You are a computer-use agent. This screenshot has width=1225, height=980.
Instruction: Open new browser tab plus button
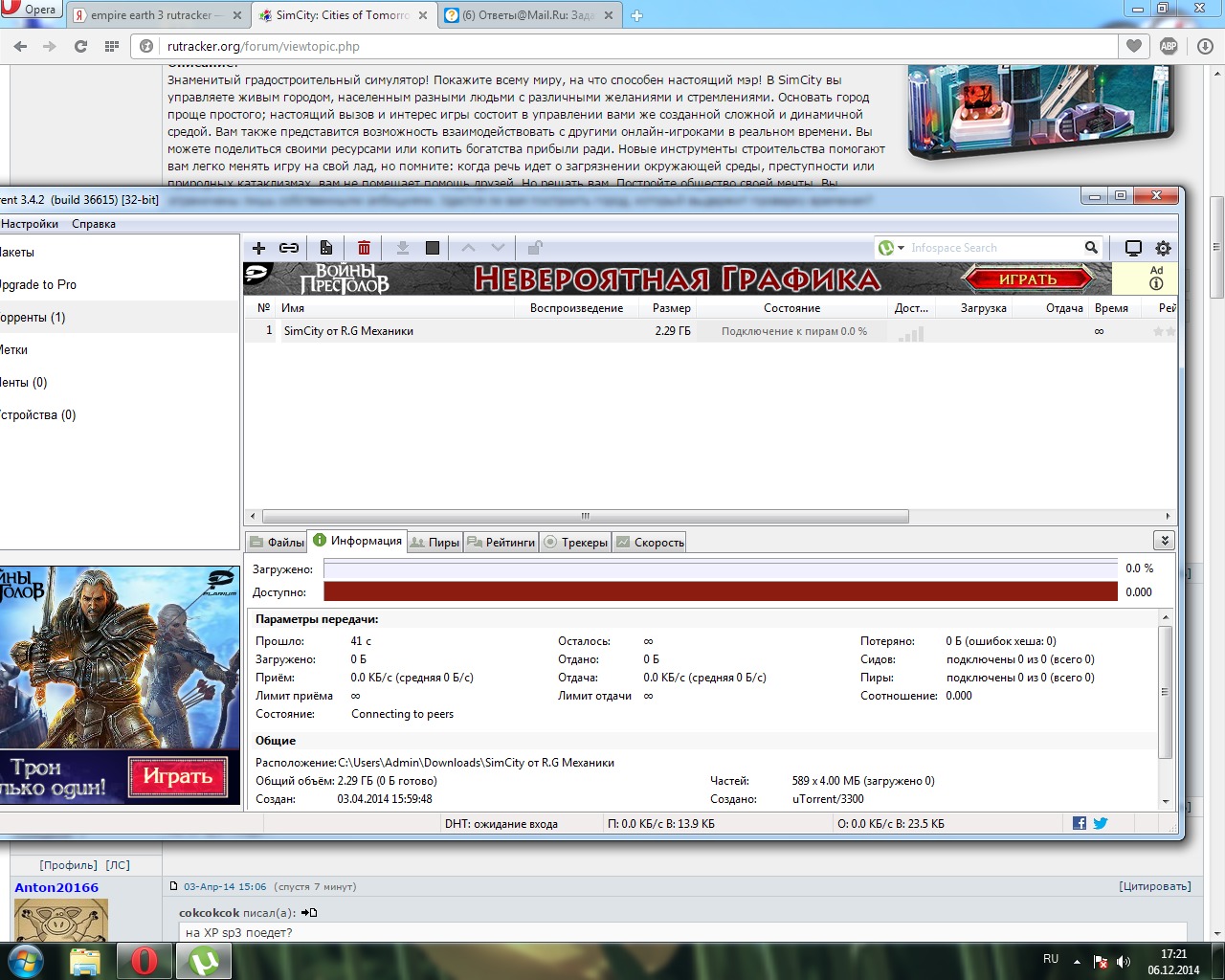637,15
